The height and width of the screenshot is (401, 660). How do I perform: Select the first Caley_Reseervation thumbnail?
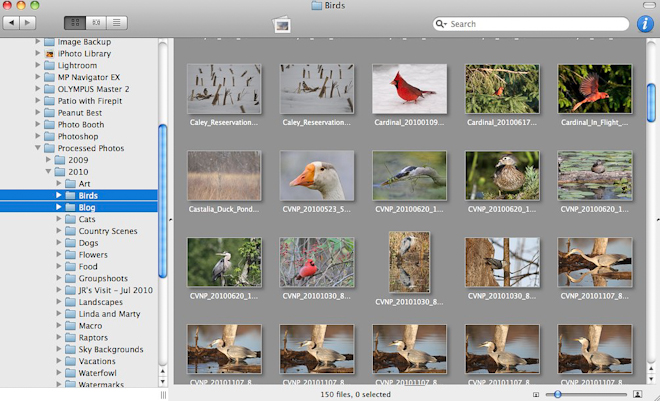(224, 89)
